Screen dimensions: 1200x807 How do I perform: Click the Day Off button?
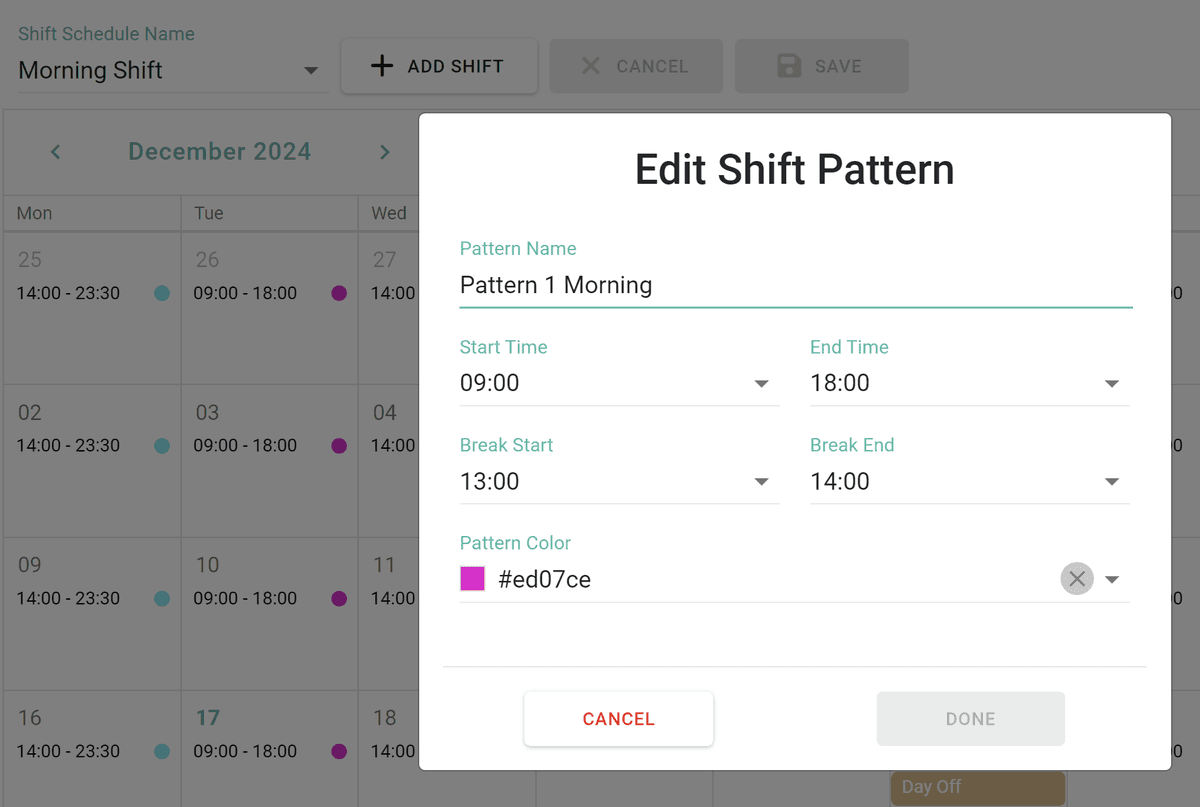pos(977,787)
